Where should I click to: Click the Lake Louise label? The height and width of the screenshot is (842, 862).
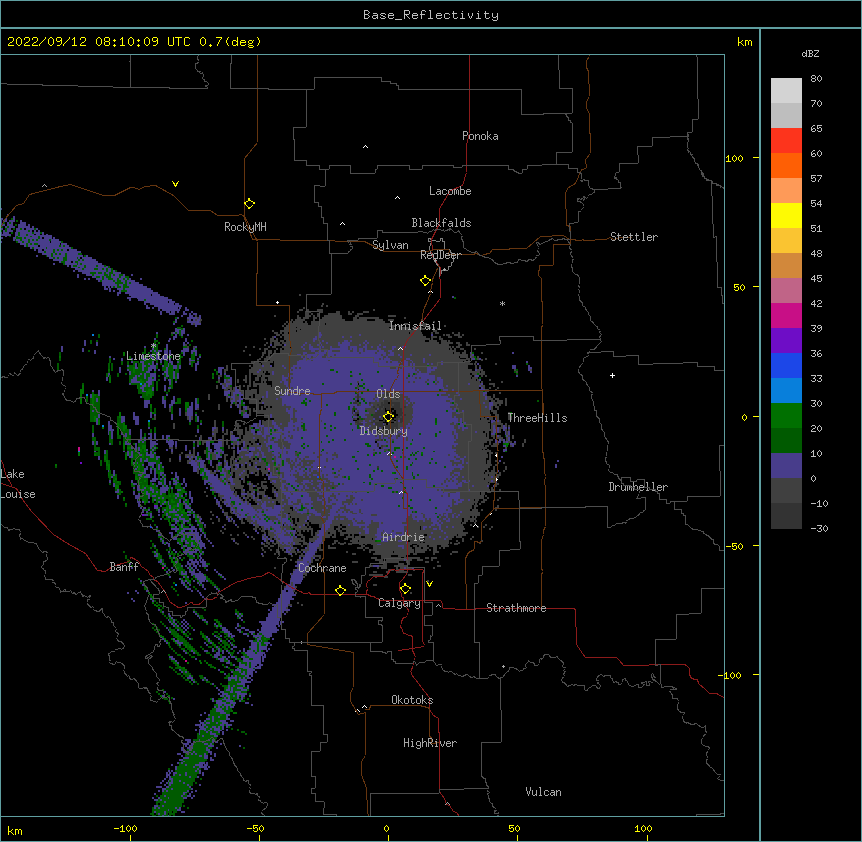[18, 484]
